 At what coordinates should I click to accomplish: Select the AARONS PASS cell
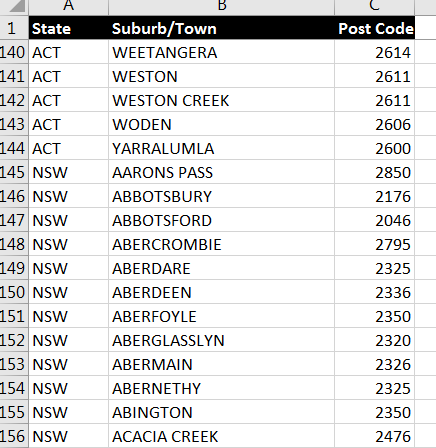[222, 172]
